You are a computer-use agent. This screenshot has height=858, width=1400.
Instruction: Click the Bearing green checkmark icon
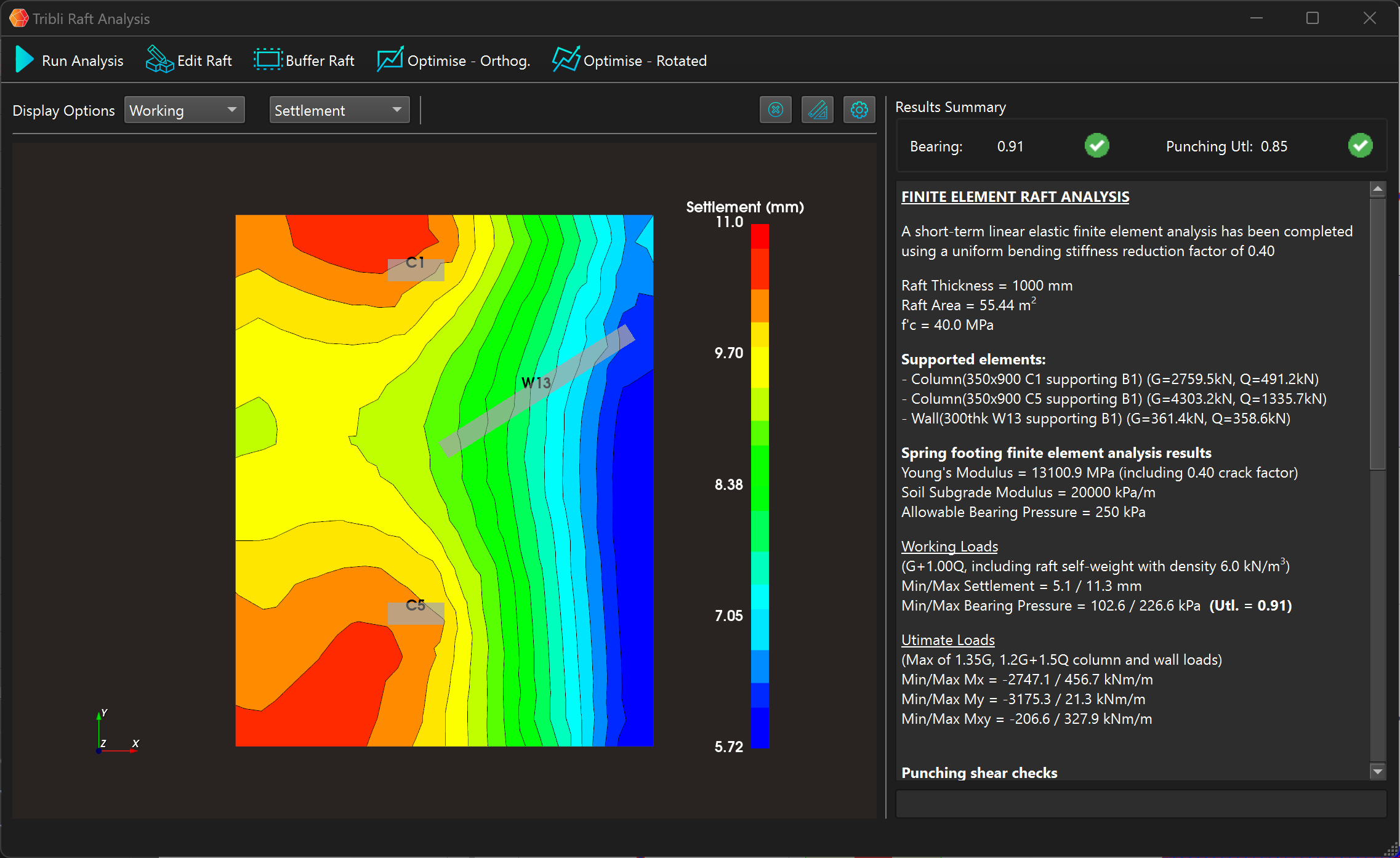point(1097,146)
